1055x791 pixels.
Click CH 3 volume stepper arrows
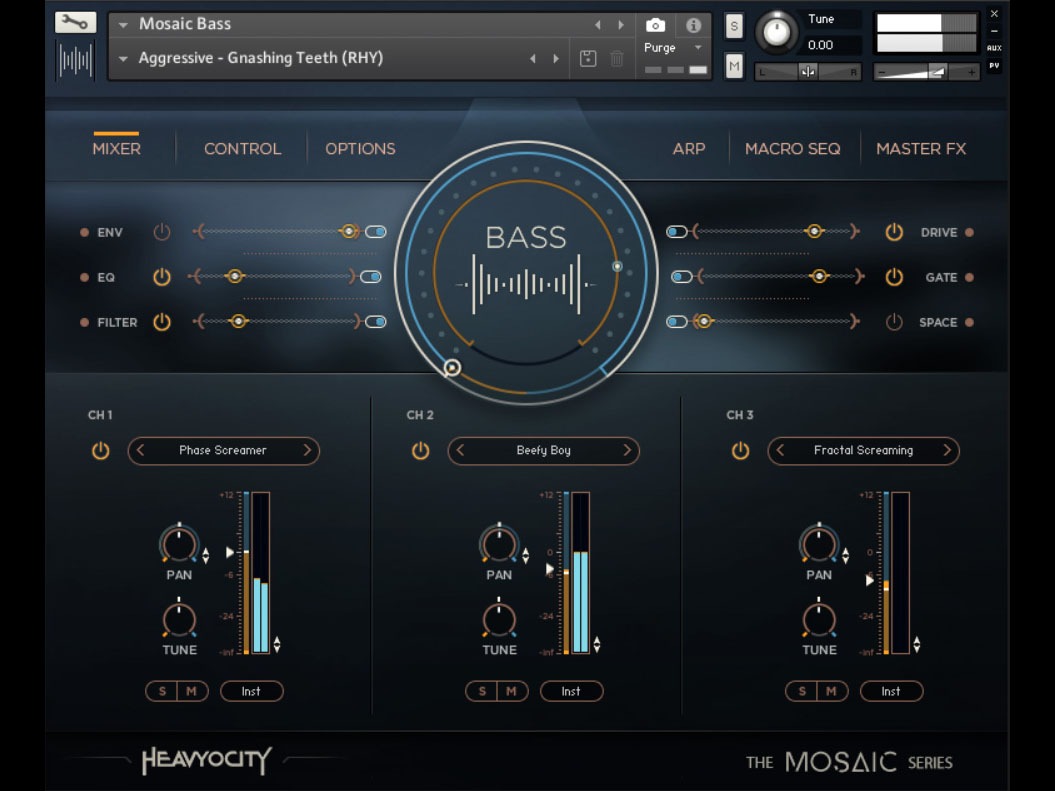916,644
